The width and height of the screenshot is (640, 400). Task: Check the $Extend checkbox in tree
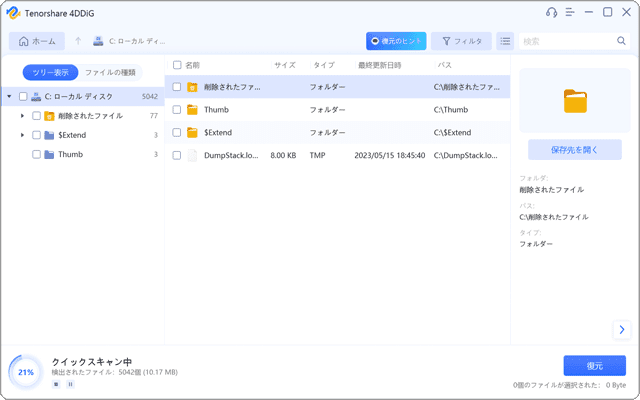[36, 135]
